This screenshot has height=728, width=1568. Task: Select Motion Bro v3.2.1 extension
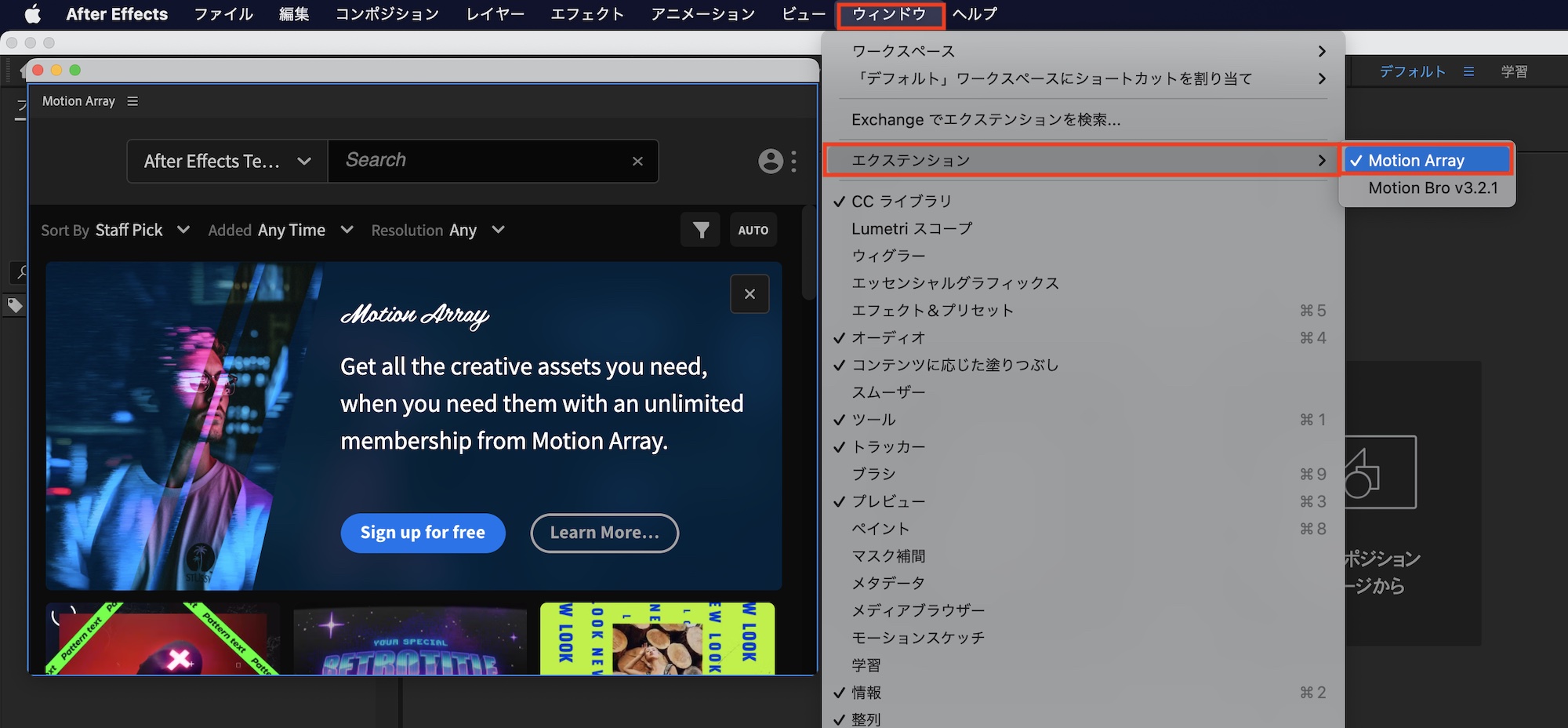1427,188
